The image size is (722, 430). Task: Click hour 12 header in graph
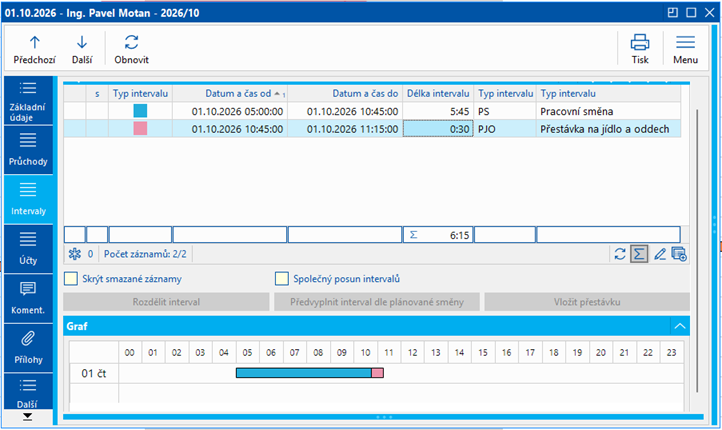click(x=413, y=353)
